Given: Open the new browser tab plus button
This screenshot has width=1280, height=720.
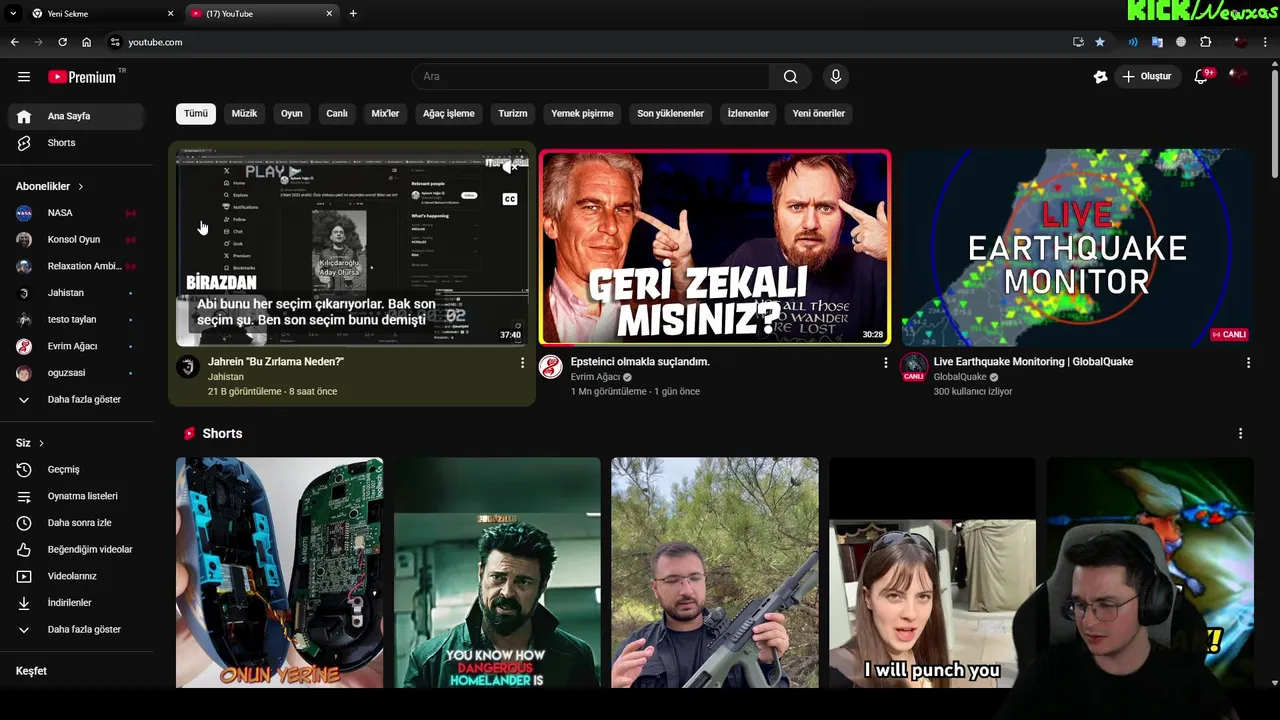Looking at the screenshot, I should (353, 13).
